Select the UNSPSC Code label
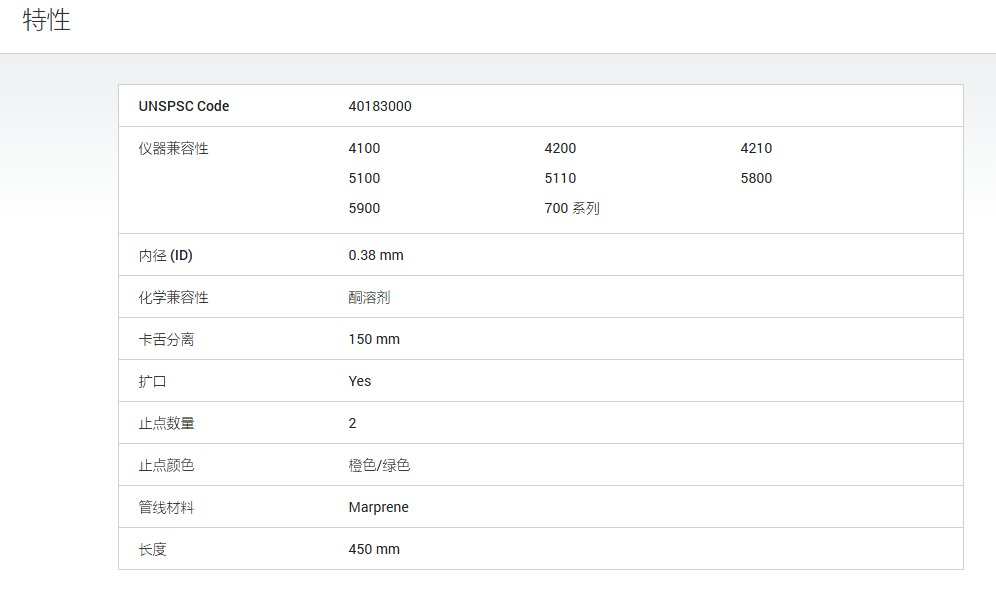The width and height of the screenshot is (996, 606). pyautogui.click(x=184, y=106)
